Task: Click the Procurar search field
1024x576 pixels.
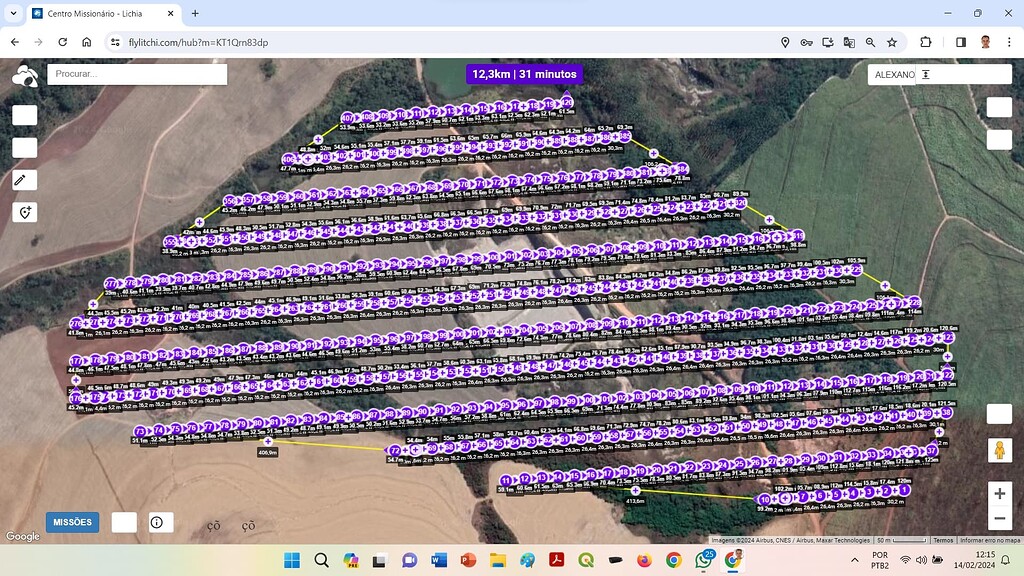Action: [x=137, y=74]
